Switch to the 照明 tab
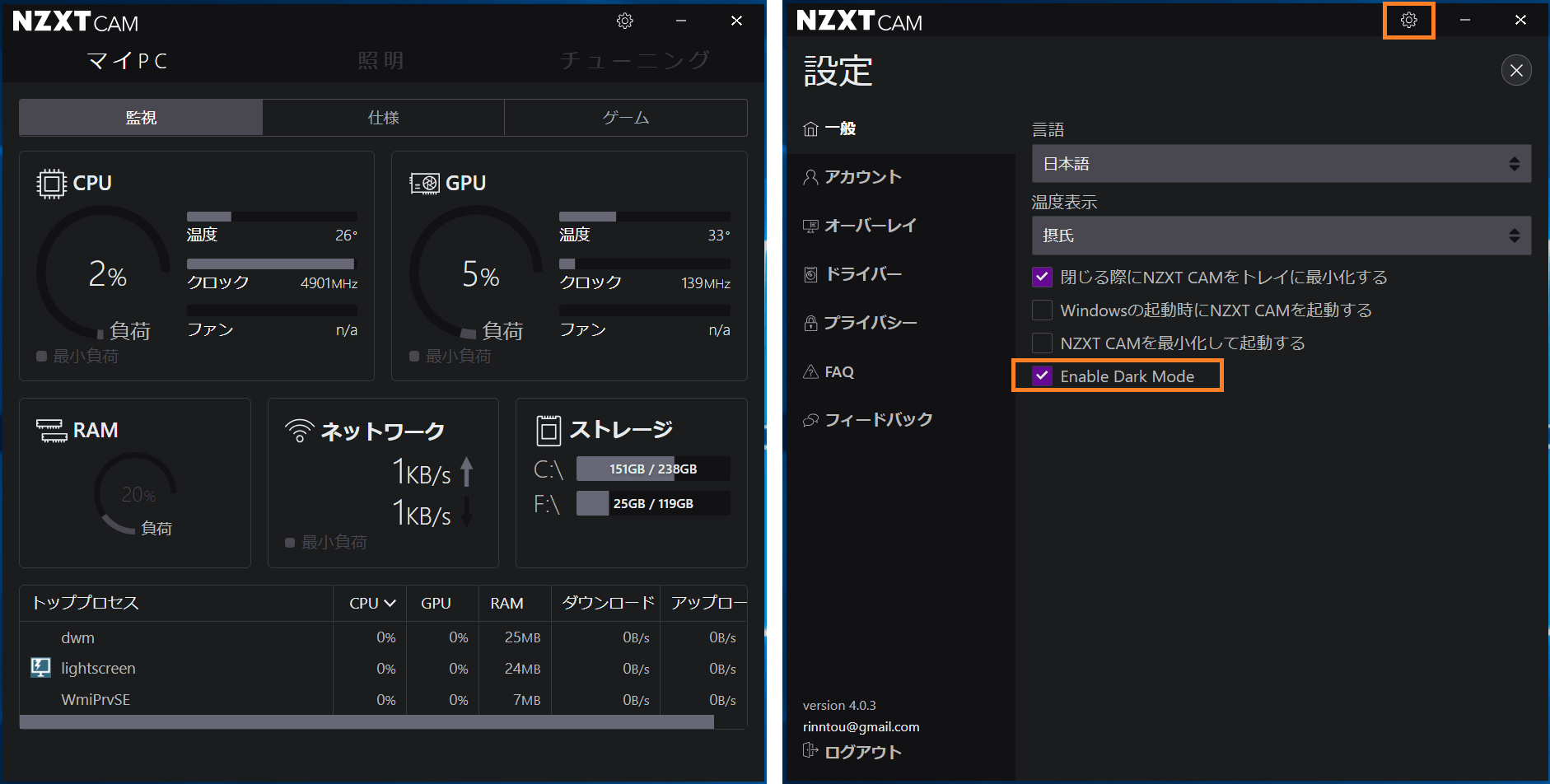 click(380, 61)
